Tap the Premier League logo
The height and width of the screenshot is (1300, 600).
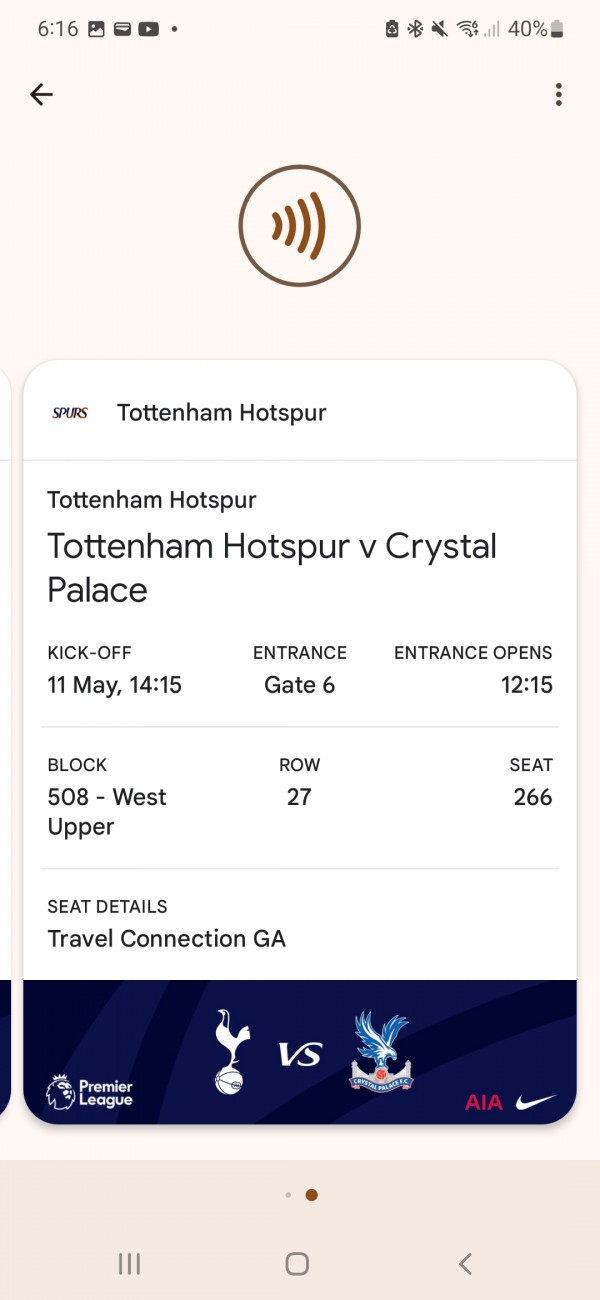click(x=89, y=1092)
